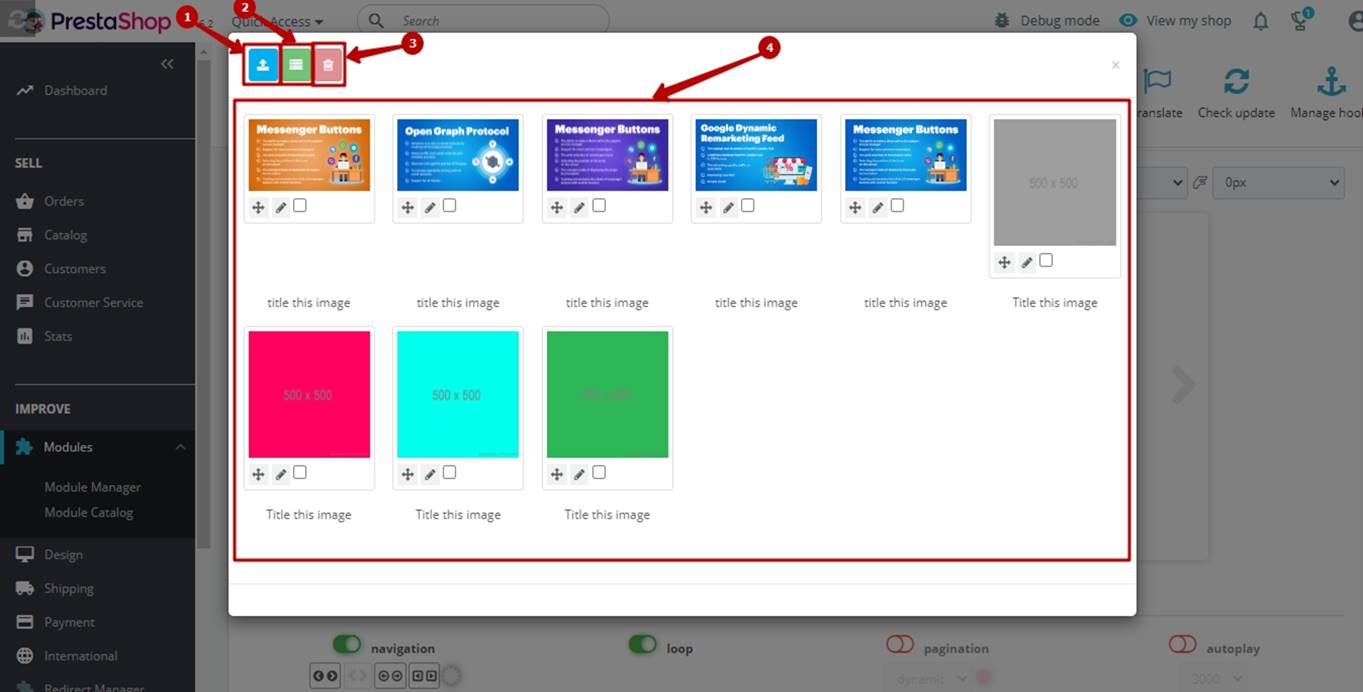Click the green select-all images button
The height and width of the screenshot is (692, 1363).
[295, 65]
